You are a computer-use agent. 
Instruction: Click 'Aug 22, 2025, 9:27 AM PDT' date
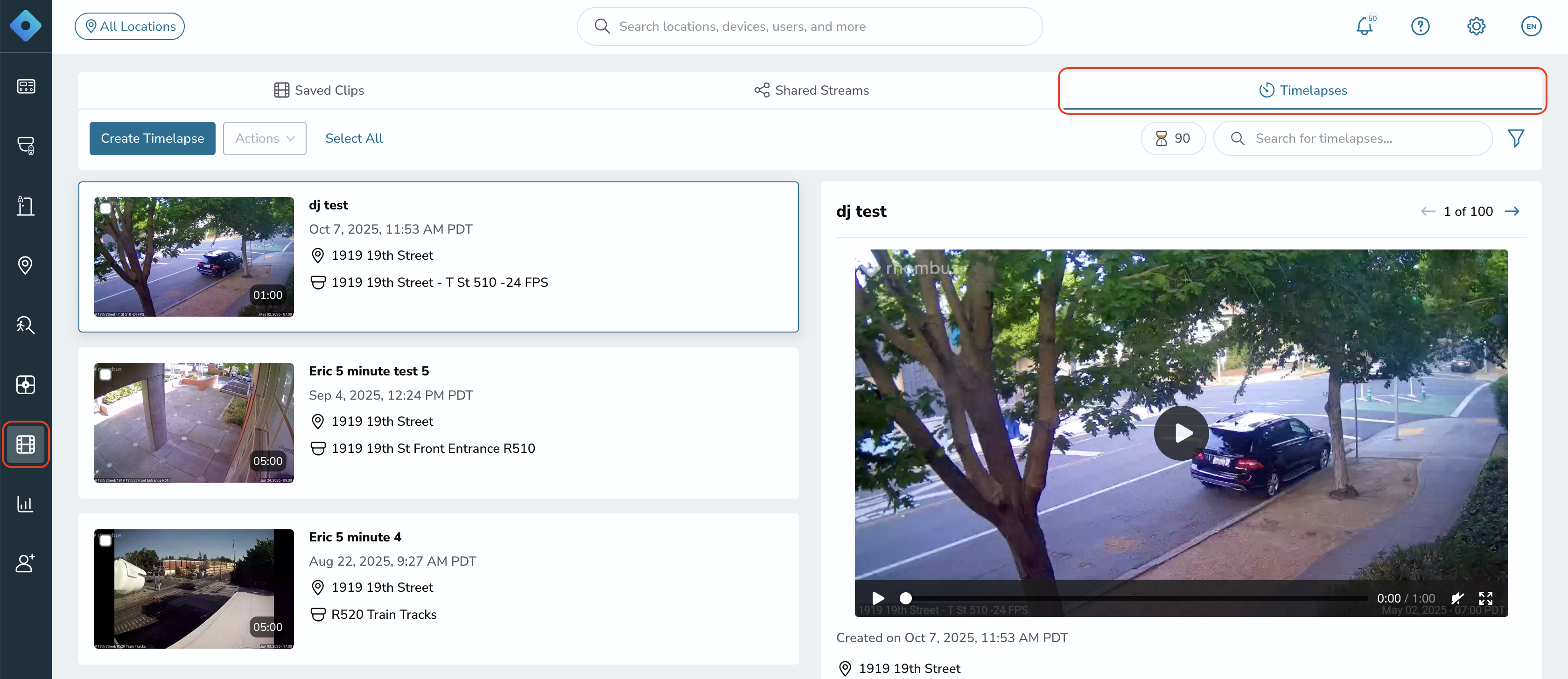pyautogui.click(x=392, y=561)
